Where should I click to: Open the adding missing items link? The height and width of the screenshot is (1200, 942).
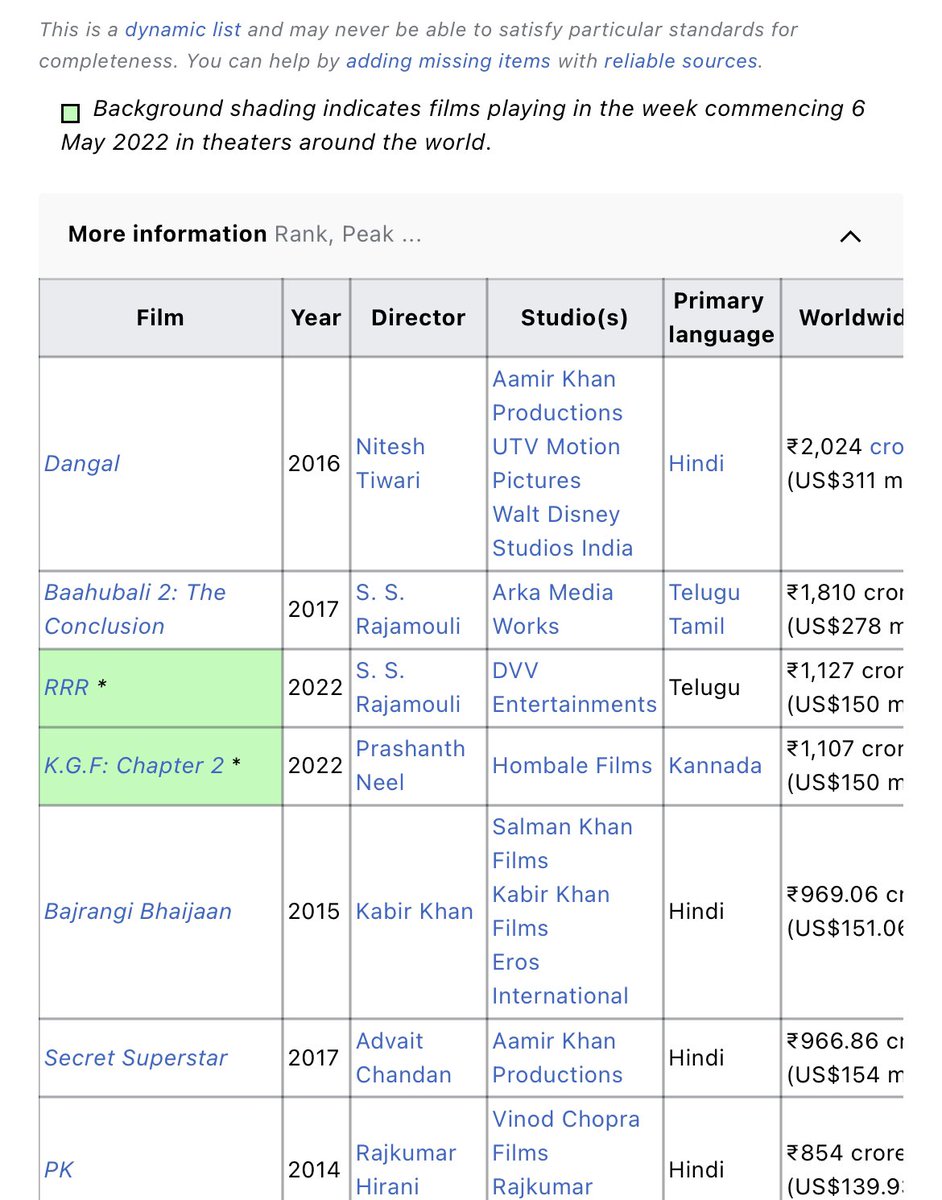click(448, 61)
